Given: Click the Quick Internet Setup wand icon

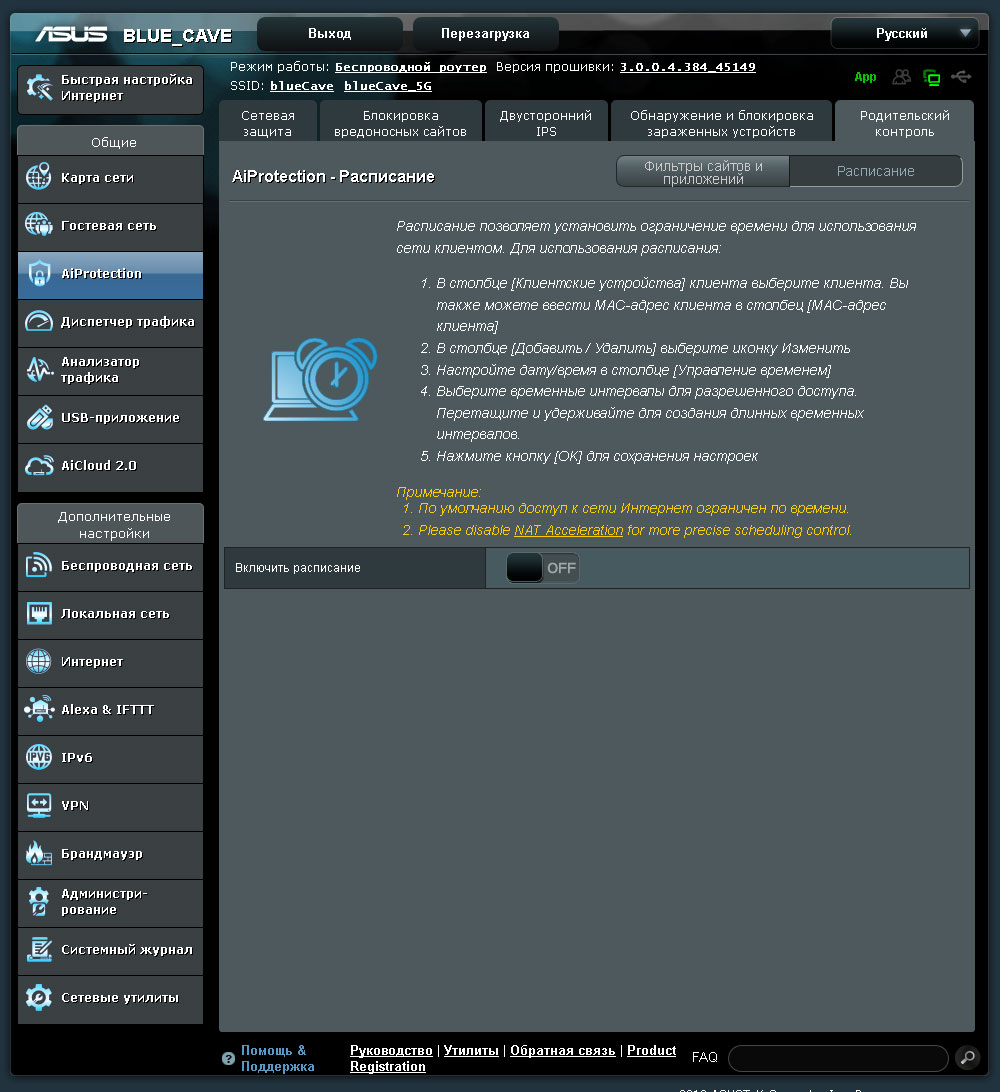Looking at the screenshot, I should click(39, 88).
